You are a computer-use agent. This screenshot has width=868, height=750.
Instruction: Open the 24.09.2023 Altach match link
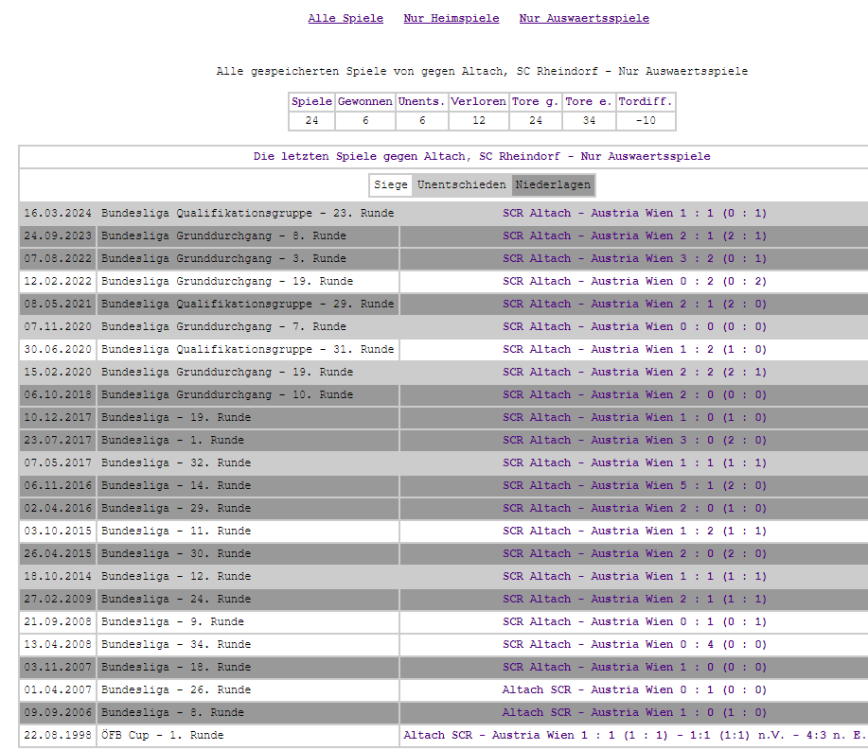634,236
